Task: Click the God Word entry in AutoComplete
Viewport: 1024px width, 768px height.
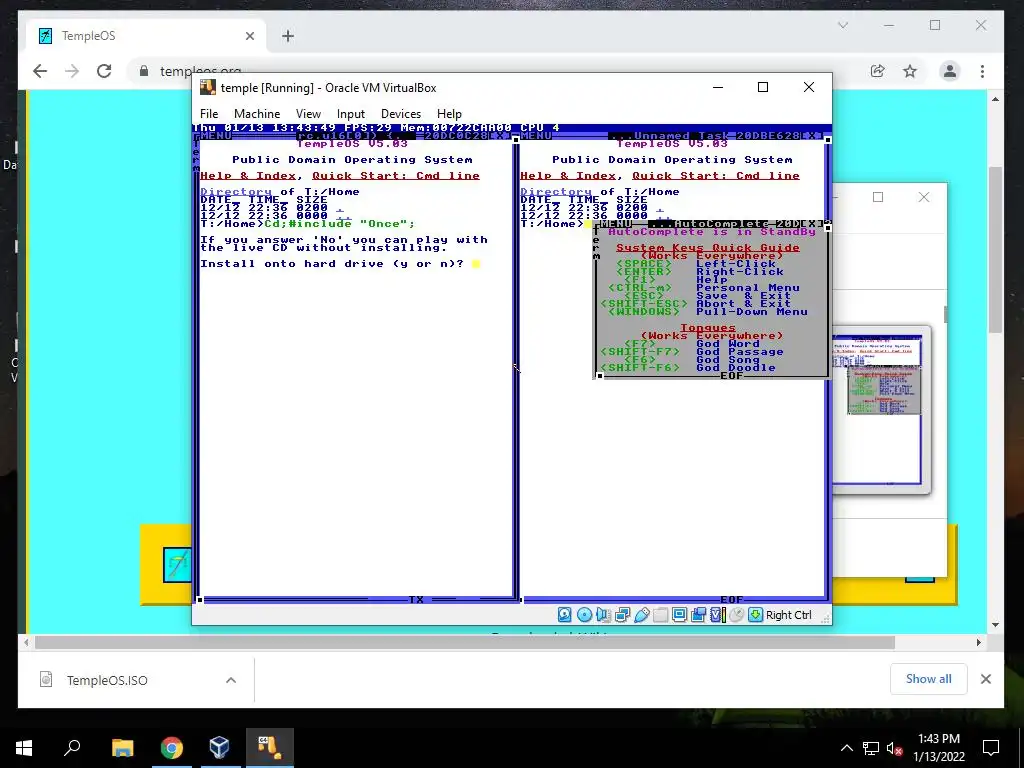Action: pyautogui.click(x=728, y=344)
